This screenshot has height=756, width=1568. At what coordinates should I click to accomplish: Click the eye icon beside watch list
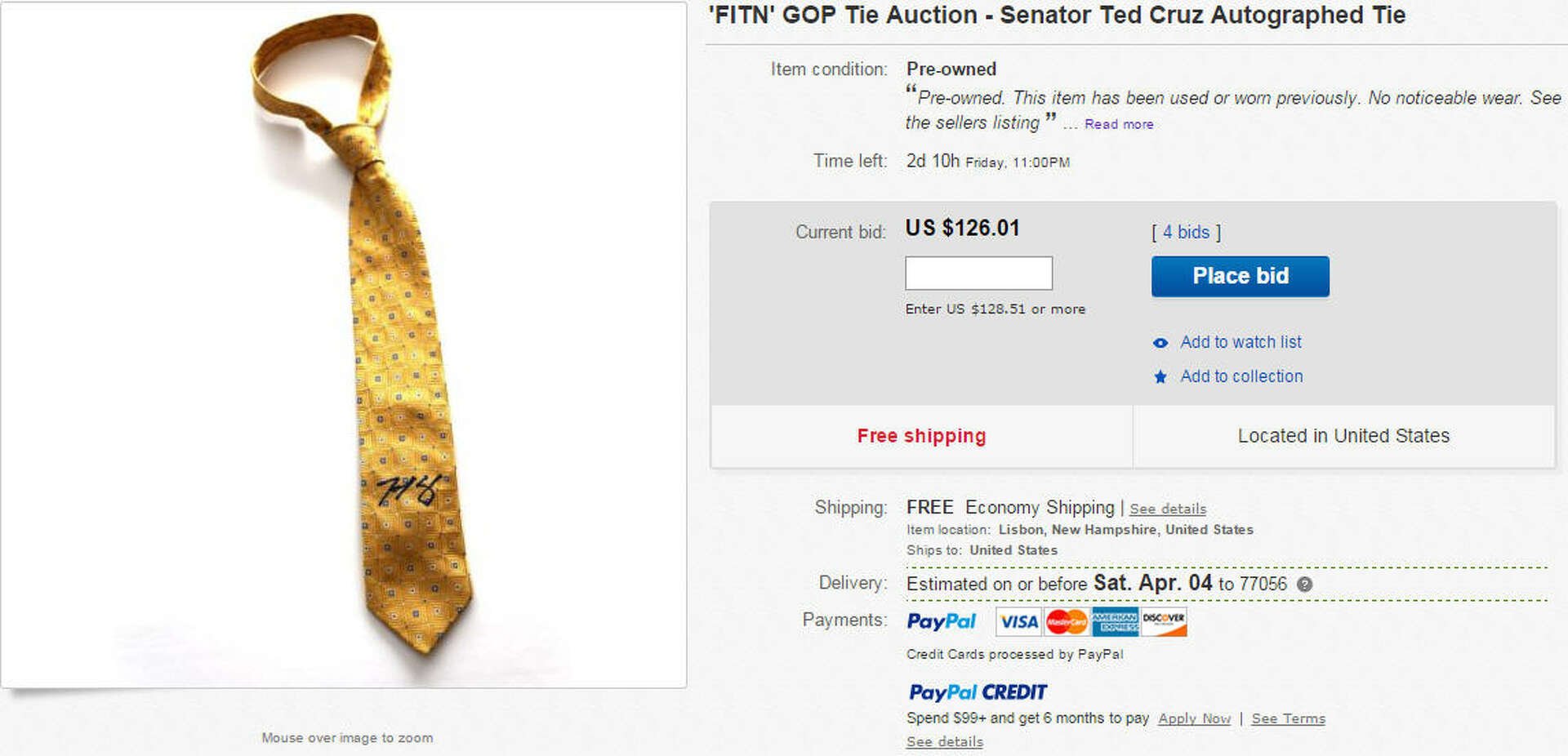(x=1160, y=343)
